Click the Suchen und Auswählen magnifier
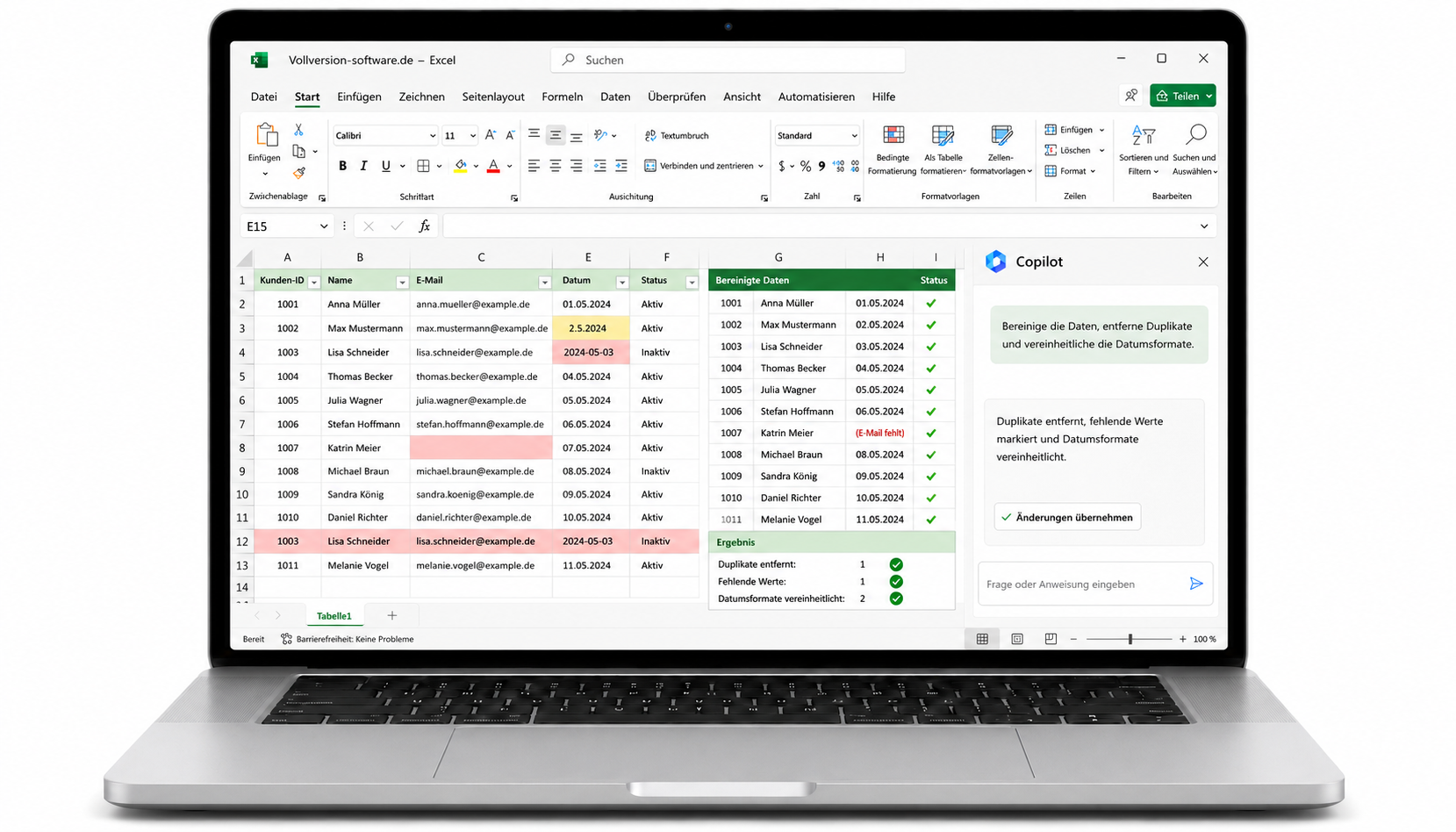1456x832 pixels. pyautogui.click(x=1195, y=134)
